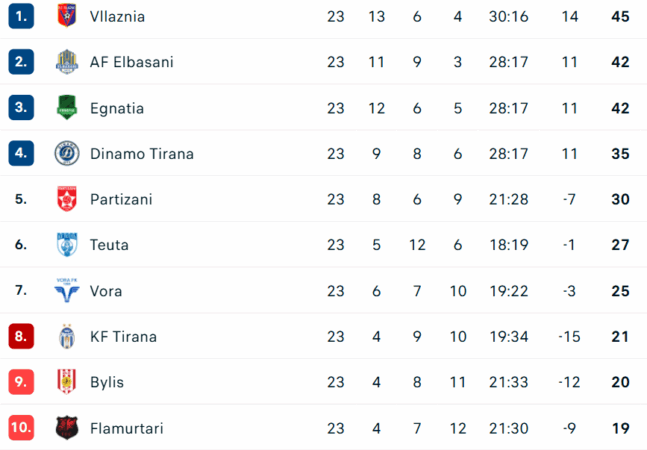Click the Vllaznia club crest icon
Screen dimensions: 647x450
67,16
